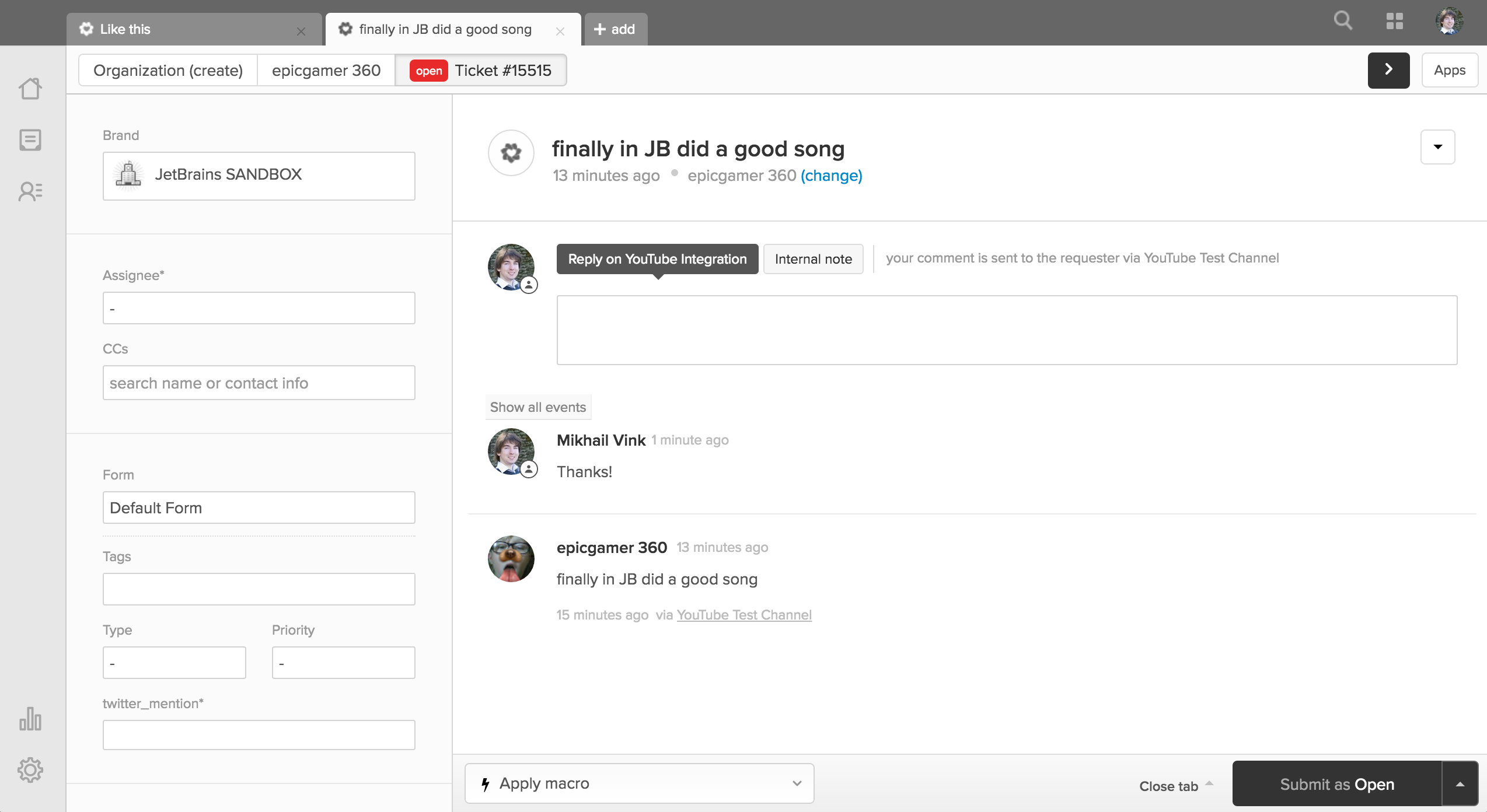Switch to Internal note mode
Screen dimensions: 1487x812
813,259
